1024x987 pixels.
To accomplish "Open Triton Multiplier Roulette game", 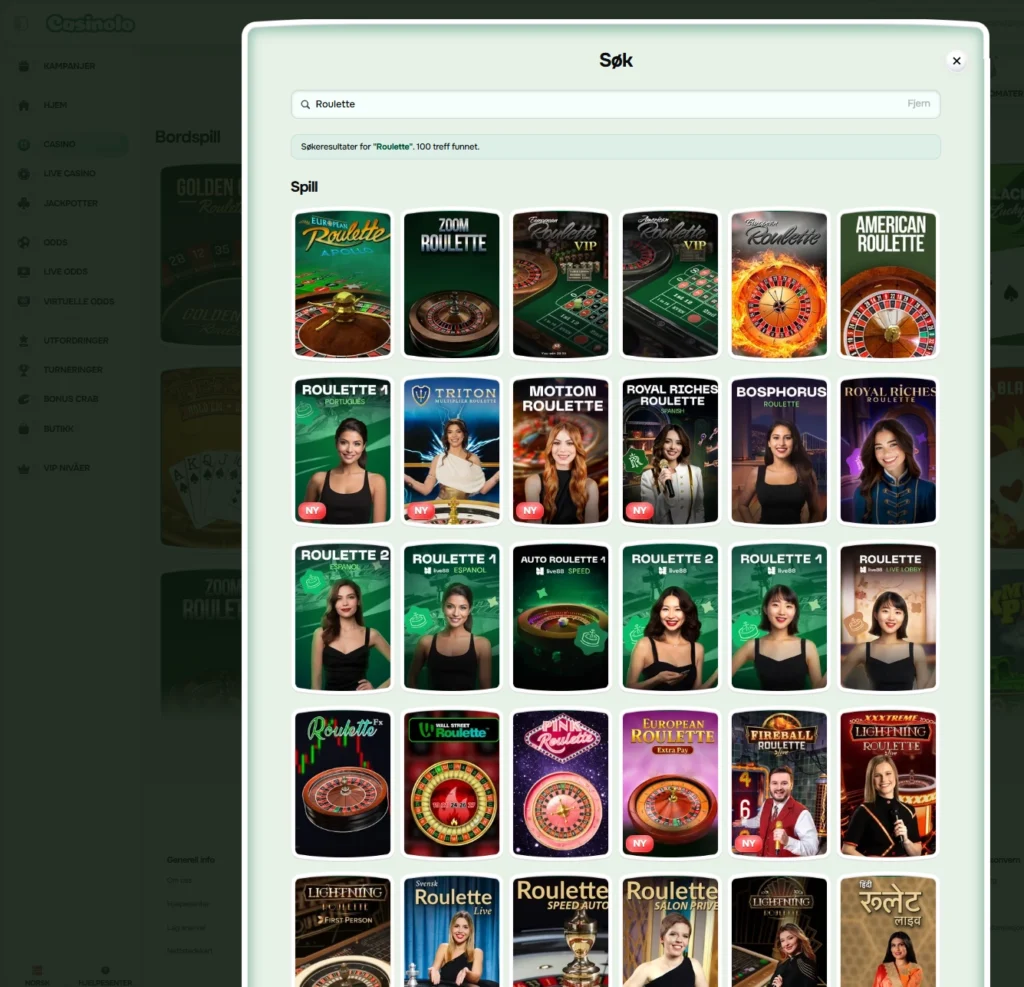I will coord(452,451).
